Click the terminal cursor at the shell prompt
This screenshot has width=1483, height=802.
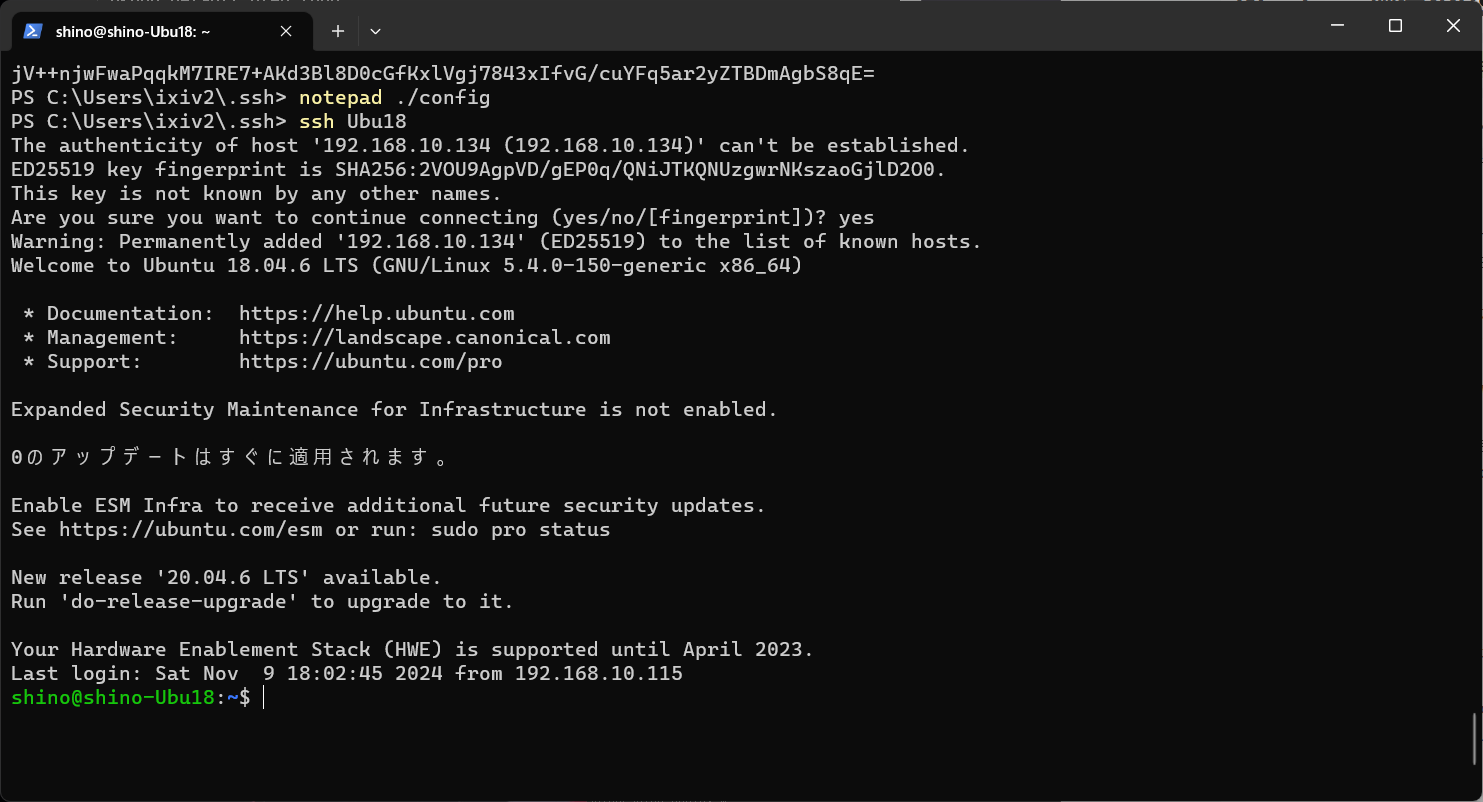263,698
